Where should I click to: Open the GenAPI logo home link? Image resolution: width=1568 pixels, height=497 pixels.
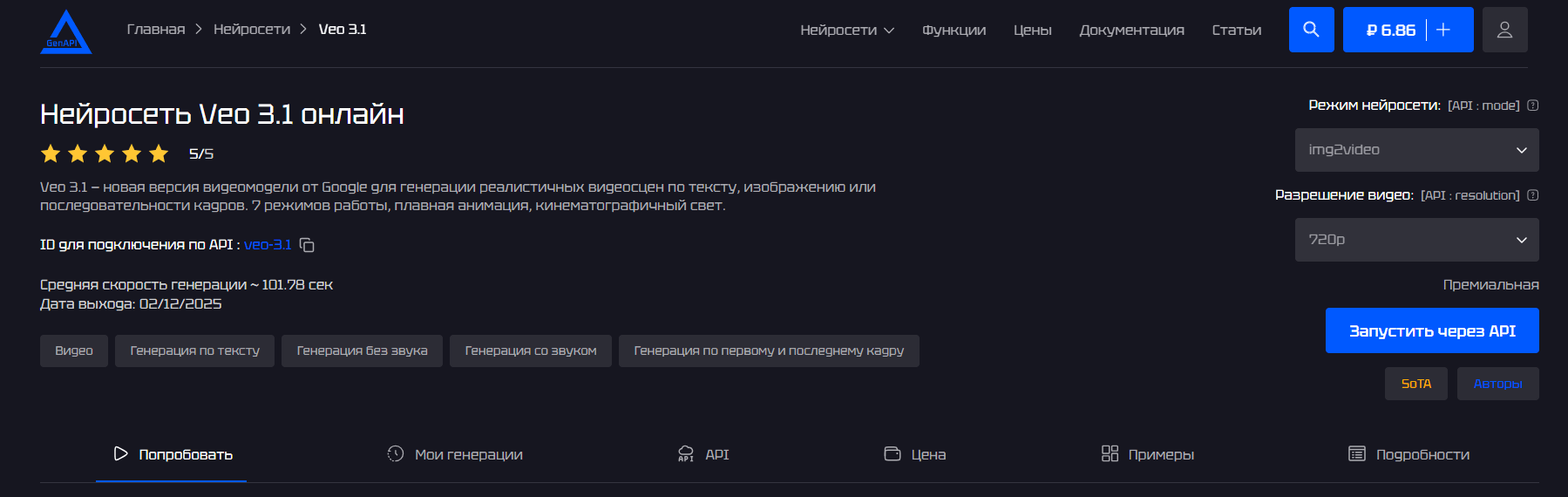pos(65,32)
